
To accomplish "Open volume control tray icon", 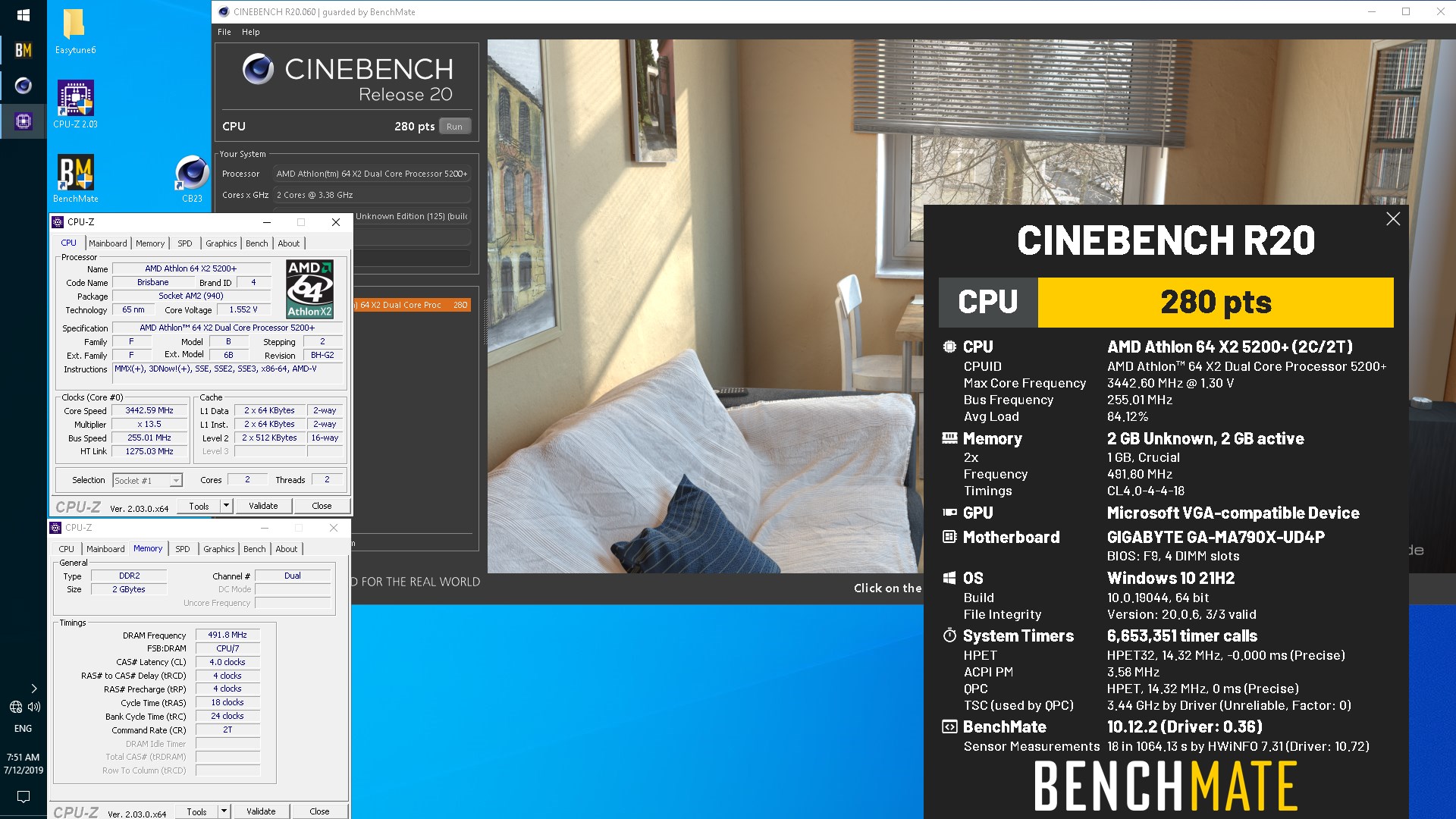I will point(34,707).
